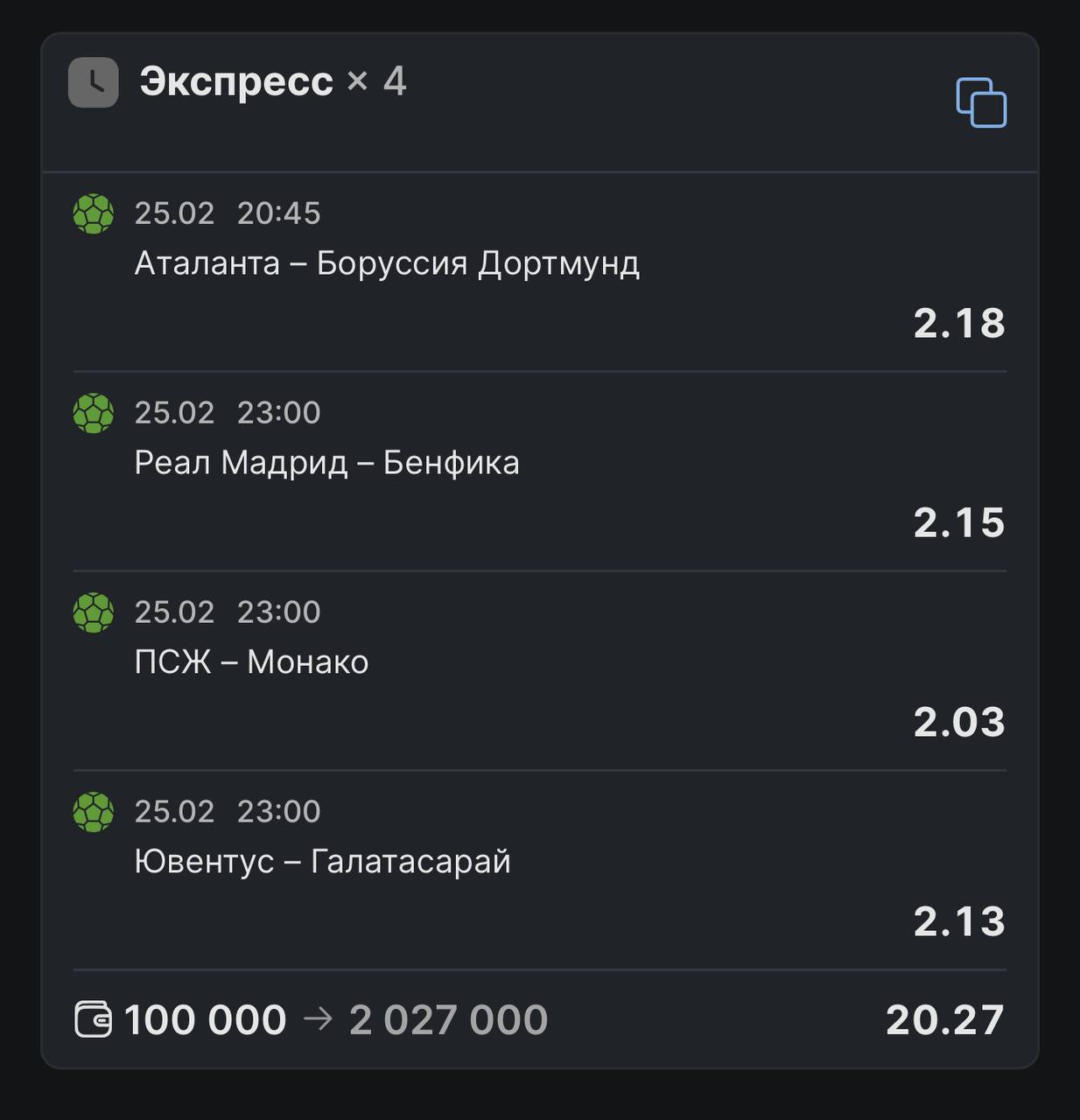Click the 100 000 stake amount
The height and width of the screenshot is (1120, 1080).
coord(206,1020)
